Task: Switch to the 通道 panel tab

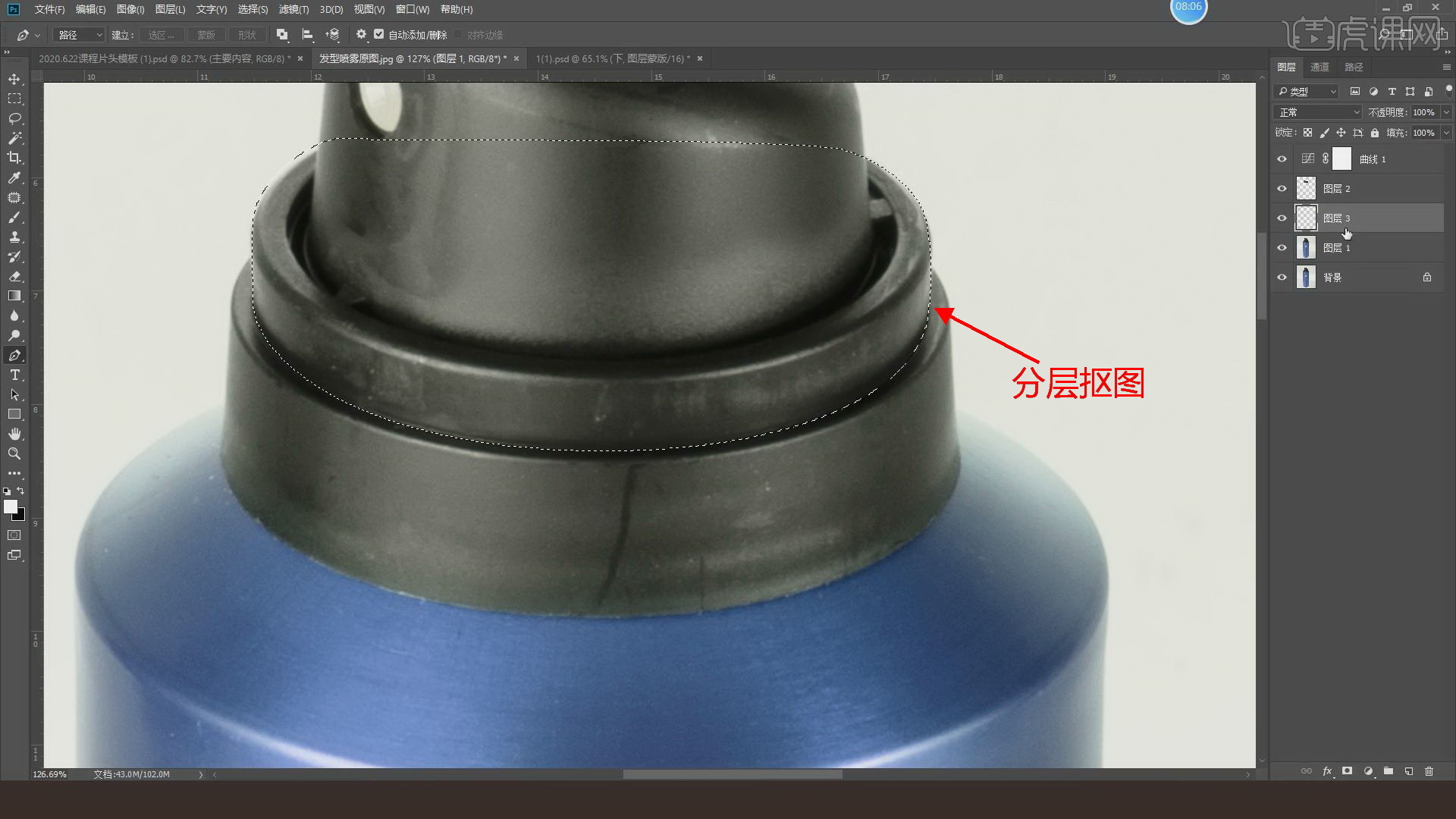Action: [1319, 67]
